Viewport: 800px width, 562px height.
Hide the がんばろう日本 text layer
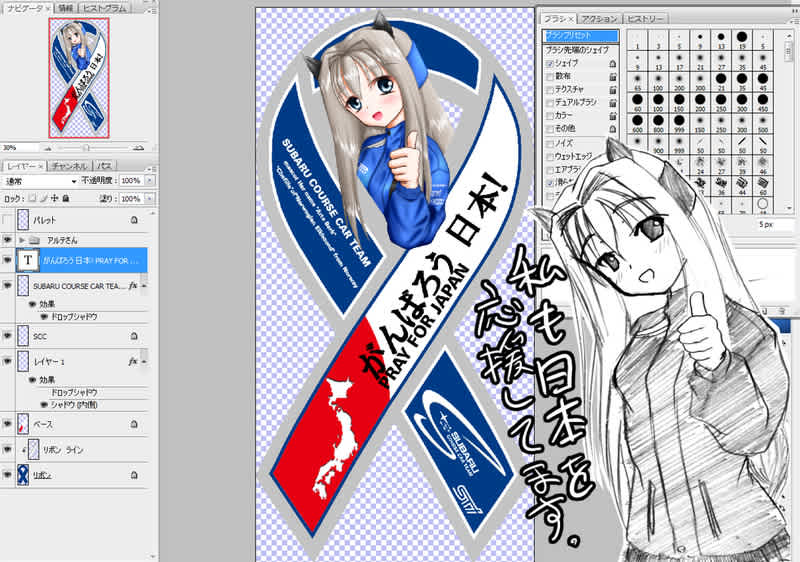click(7, 260)
